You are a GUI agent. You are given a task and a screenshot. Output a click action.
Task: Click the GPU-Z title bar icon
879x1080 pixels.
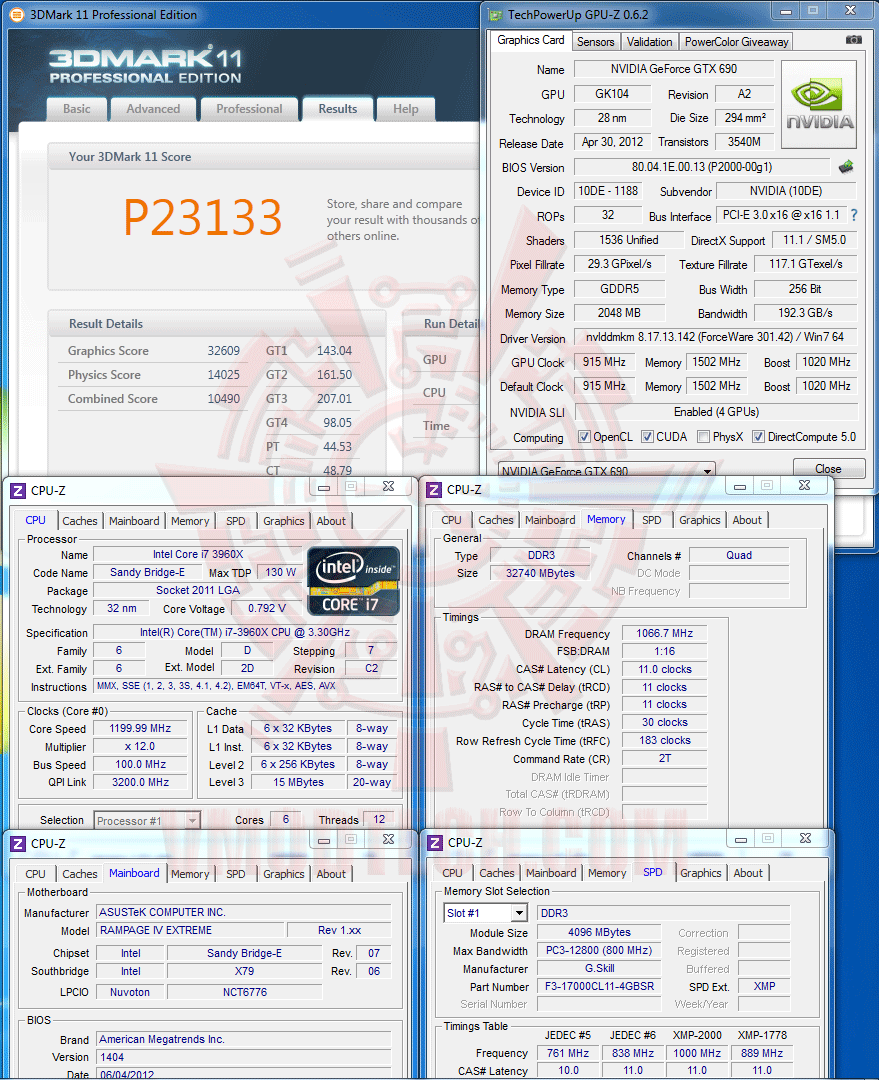tap(495, 14)
